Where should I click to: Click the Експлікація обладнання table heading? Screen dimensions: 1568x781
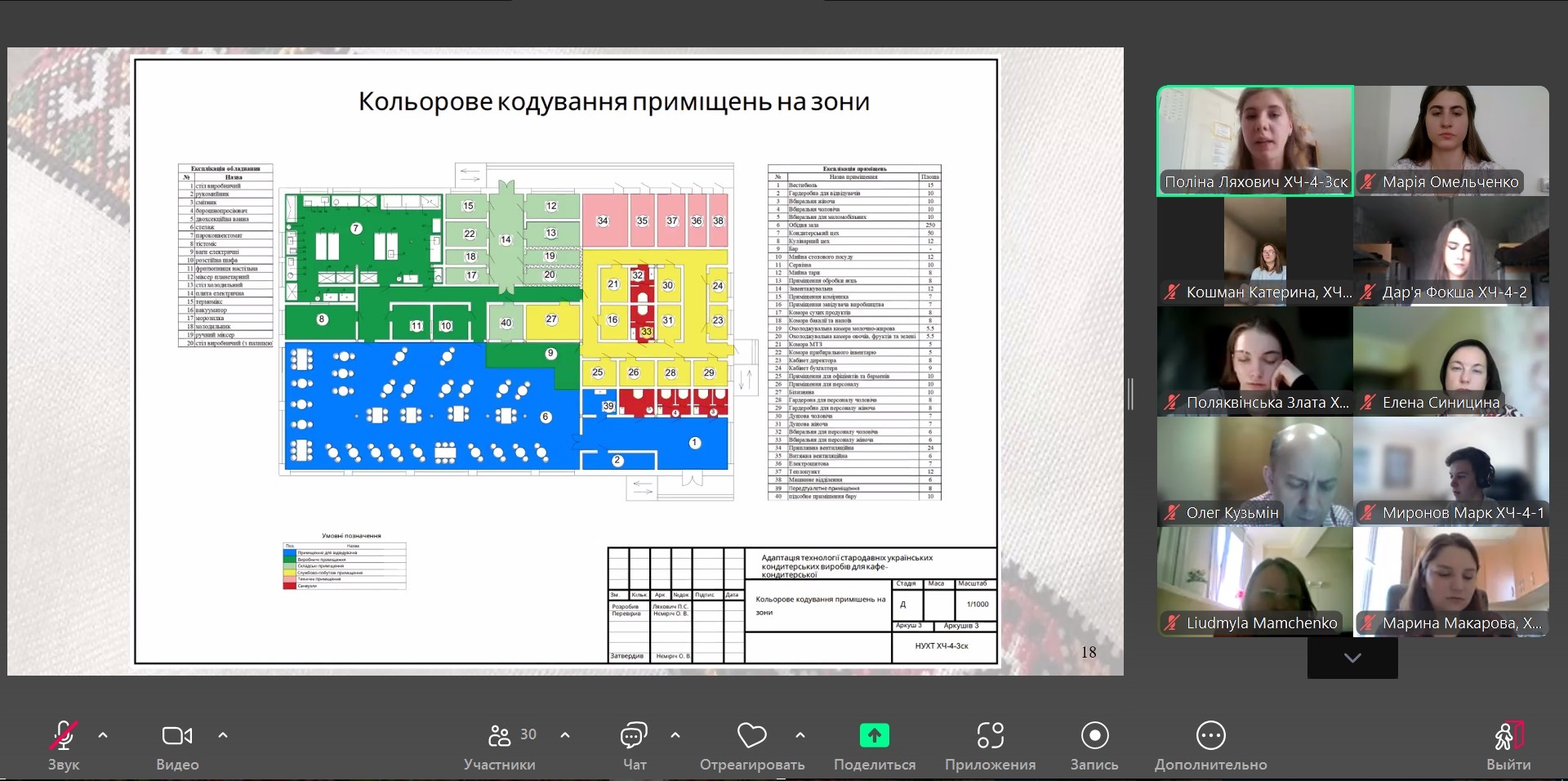[225, 169]
